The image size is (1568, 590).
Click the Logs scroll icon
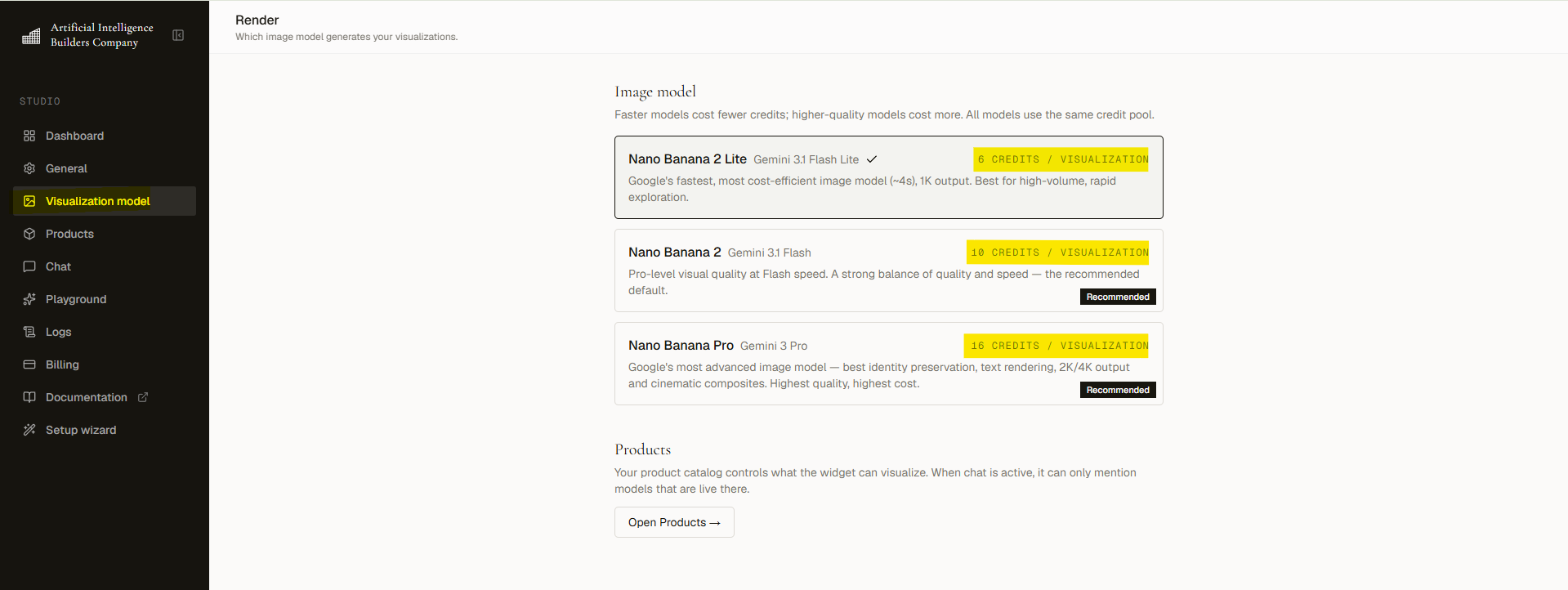(29, 332)
